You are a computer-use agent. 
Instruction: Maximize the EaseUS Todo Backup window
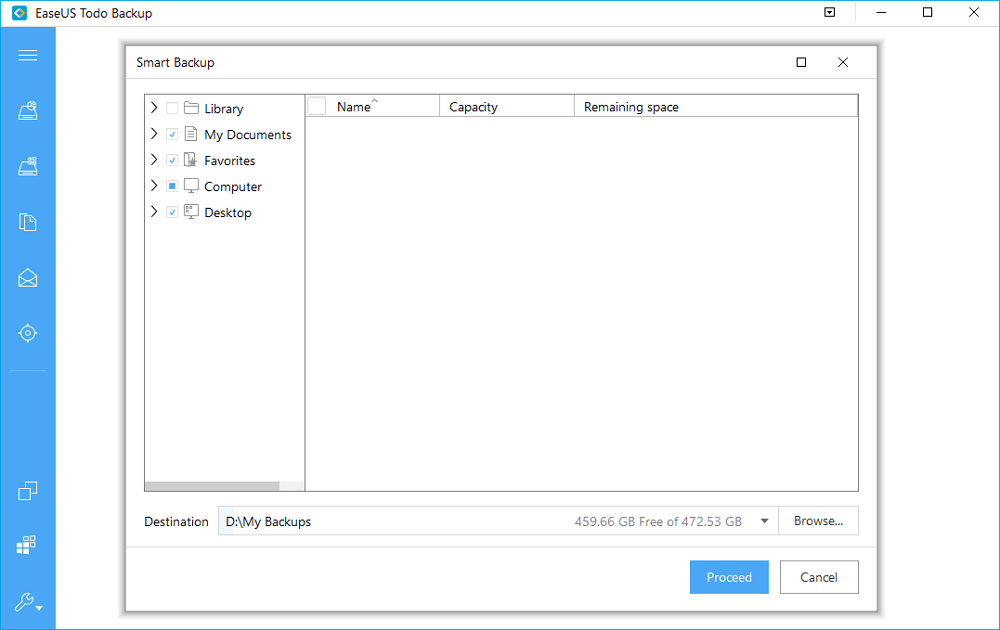[927, 12]
